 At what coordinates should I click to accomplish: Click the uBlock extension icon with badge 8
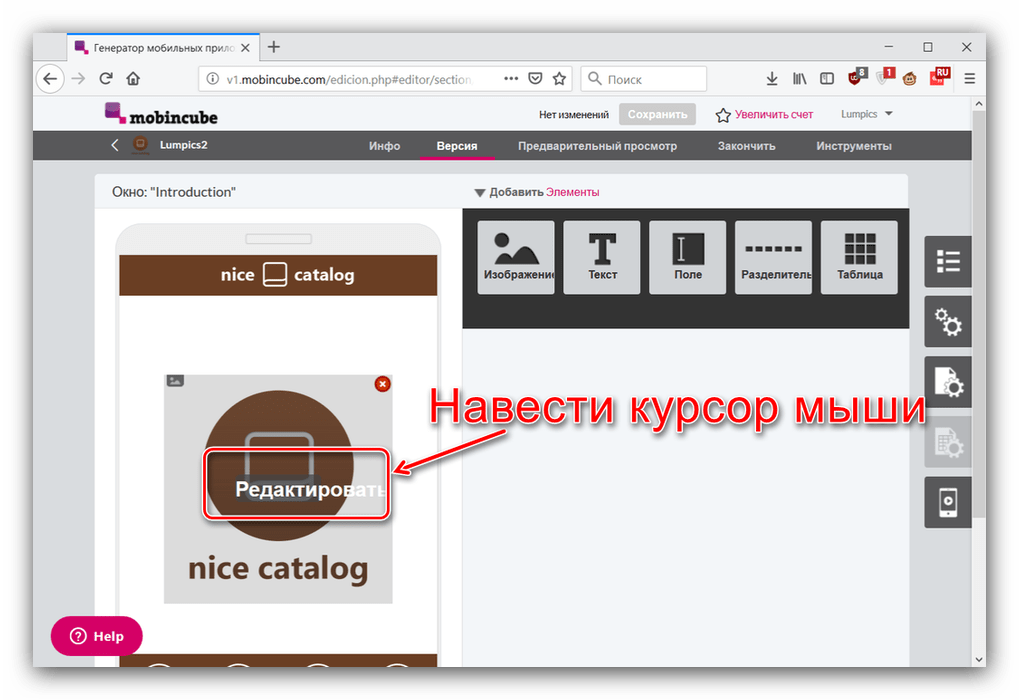click(857, 77)
